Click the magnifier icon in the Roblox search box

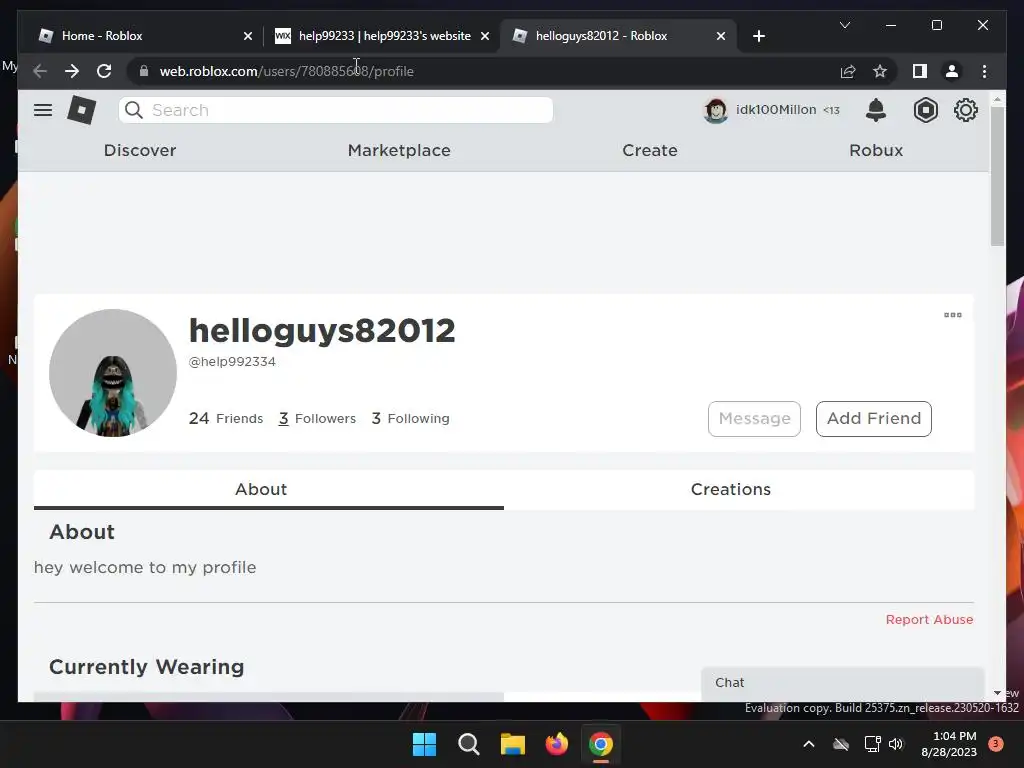(134, 110)
